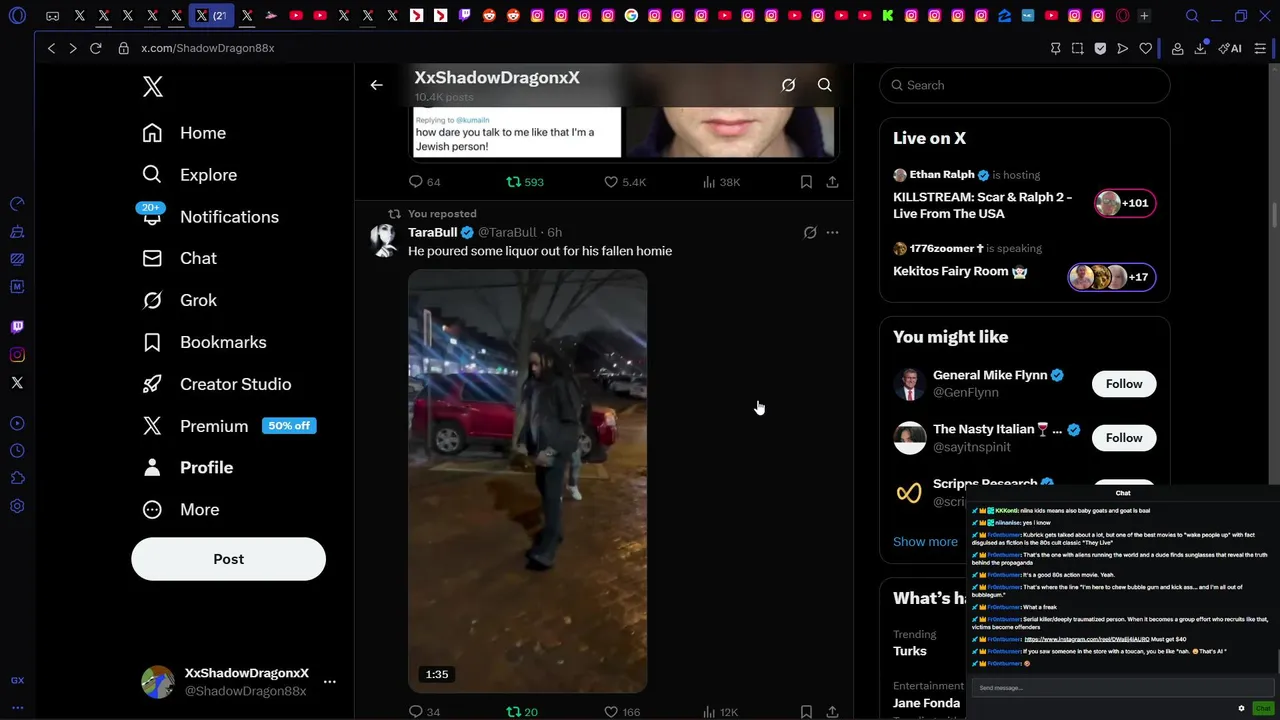The height and width of the screenshot is (720, 1280).
Task: Open Explore in the X navigation
Action: coord(190,175)
